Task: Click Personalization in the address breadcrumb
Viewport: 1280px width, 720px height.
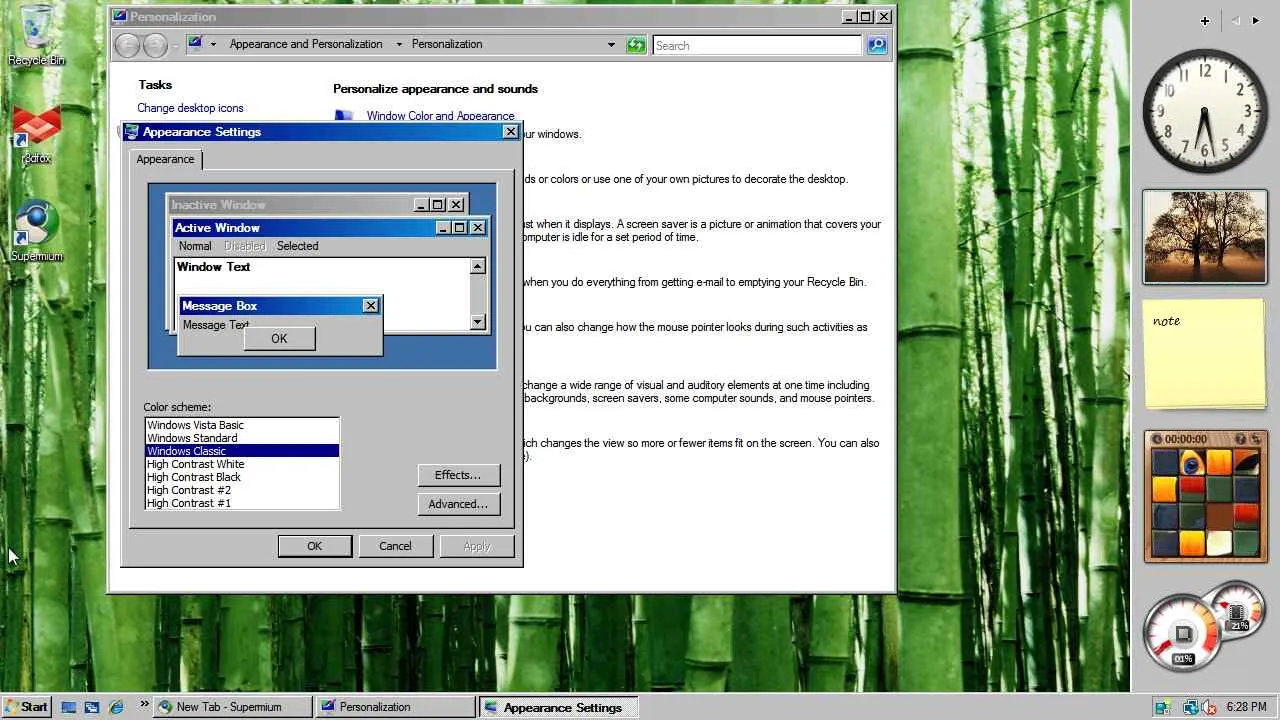Action: (x=447, y=44)
